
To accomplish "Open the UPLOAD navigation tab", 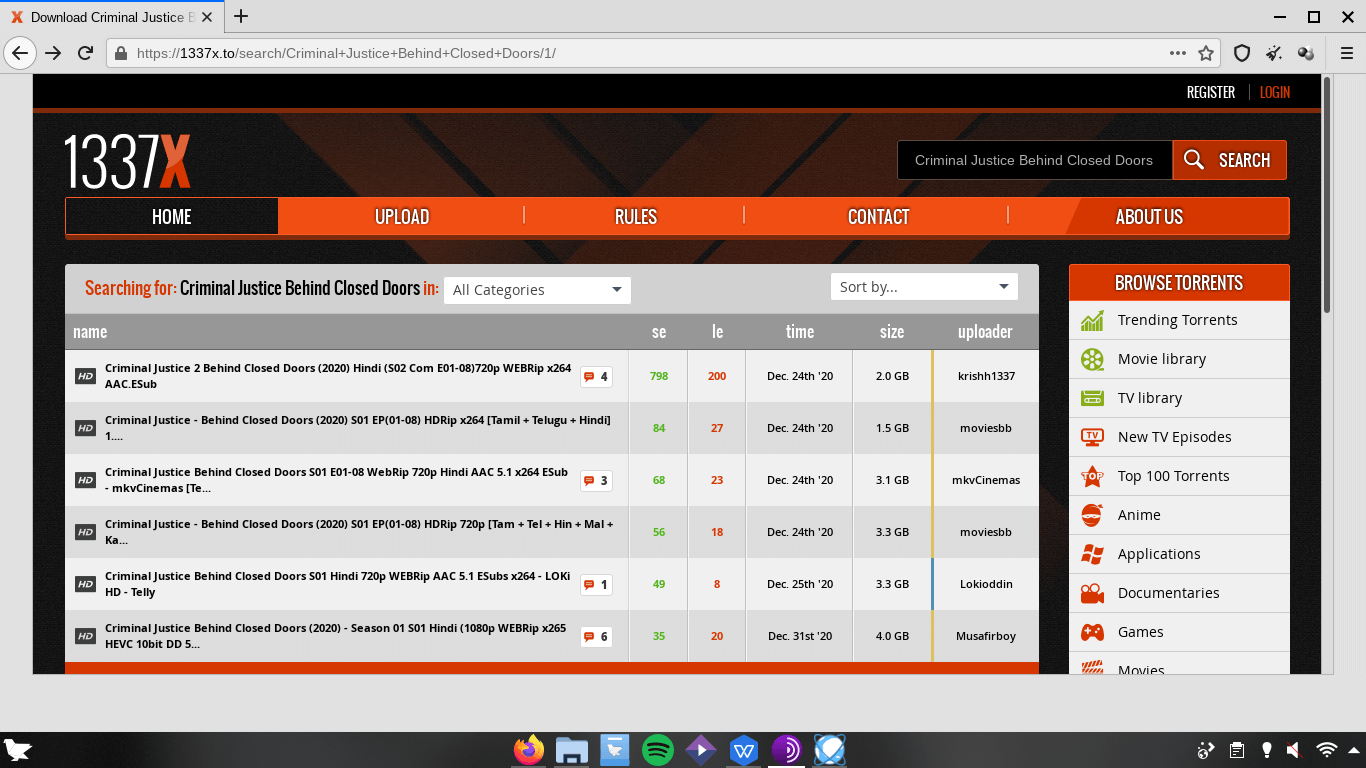I will pyautogui.click(x=402, y=216).
